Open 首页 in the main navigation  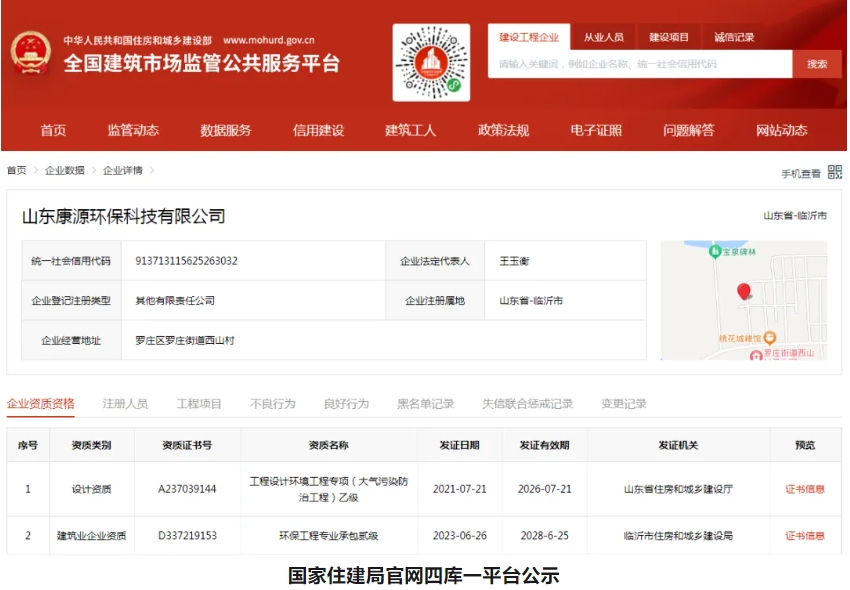click(53, 130)
